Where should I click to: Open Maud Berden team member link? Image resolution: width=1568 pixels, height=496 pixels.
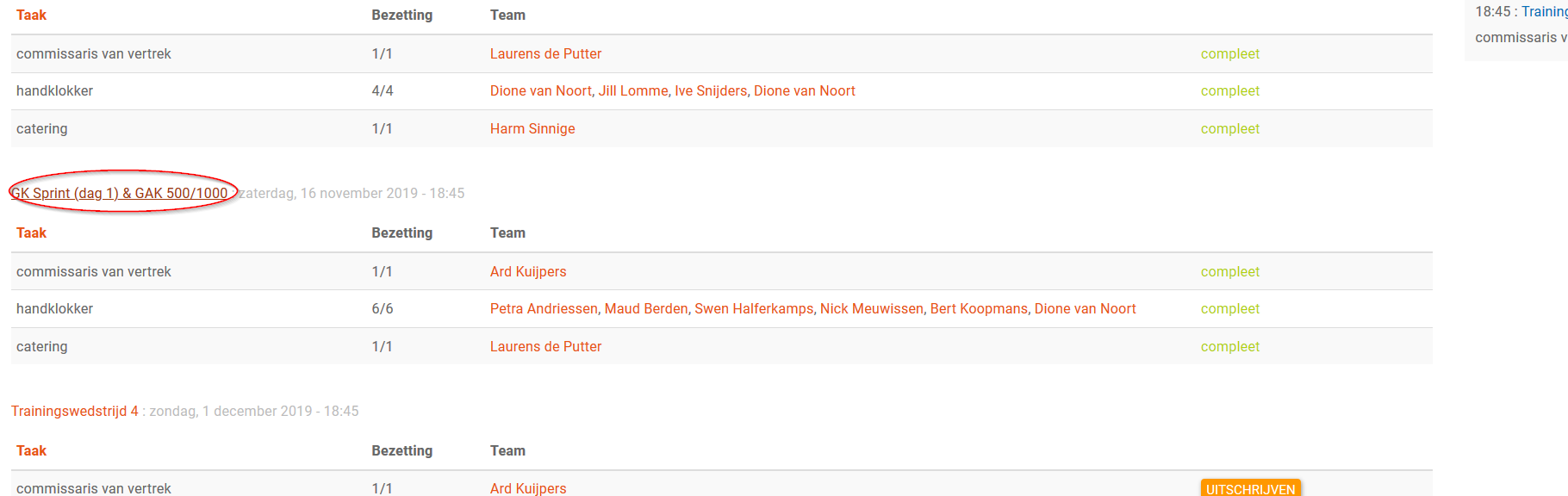coord(646,308)
